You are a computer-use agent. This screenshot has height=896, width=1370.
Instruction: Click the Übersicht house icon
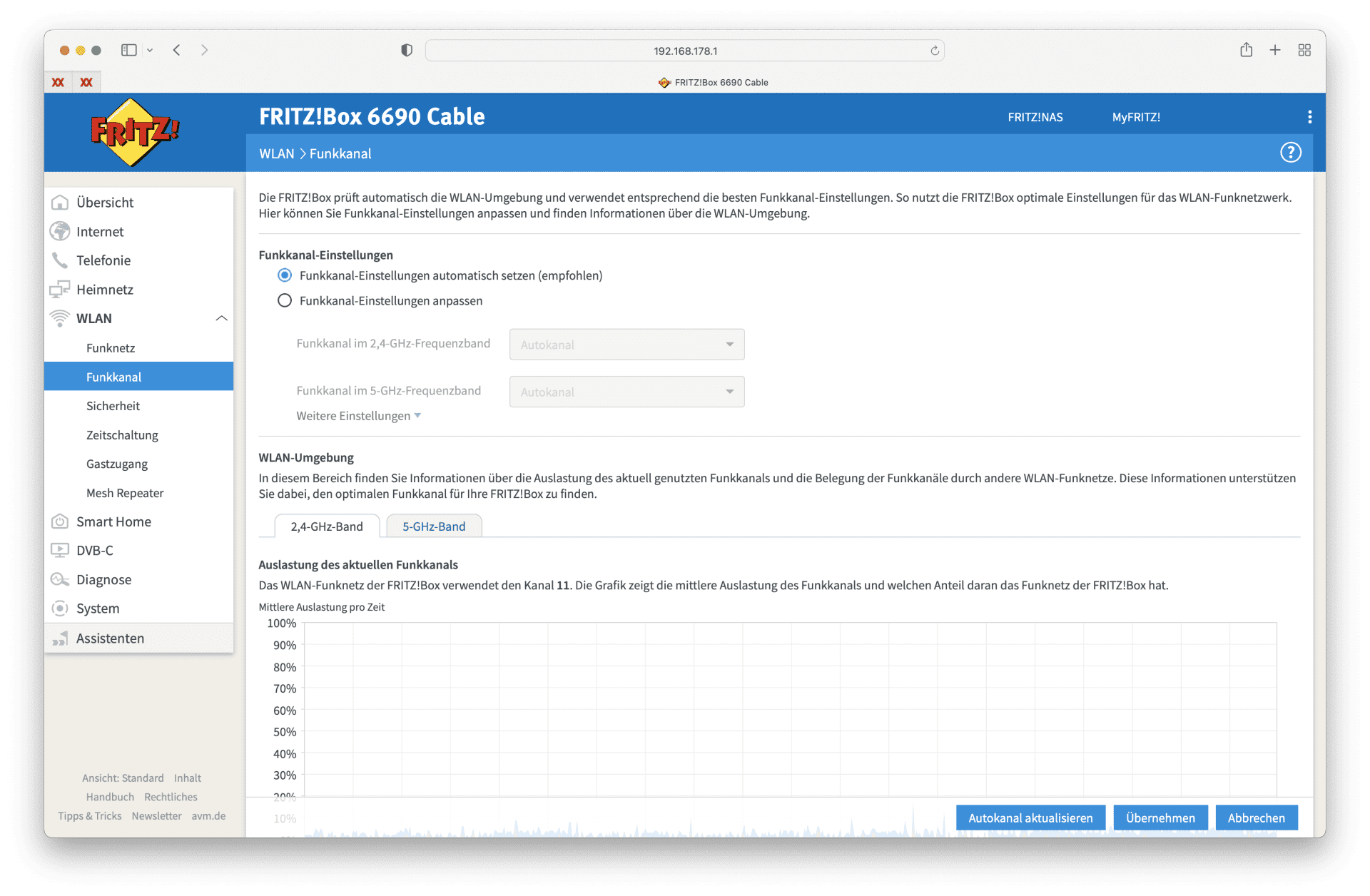click(x=60, y=203)
